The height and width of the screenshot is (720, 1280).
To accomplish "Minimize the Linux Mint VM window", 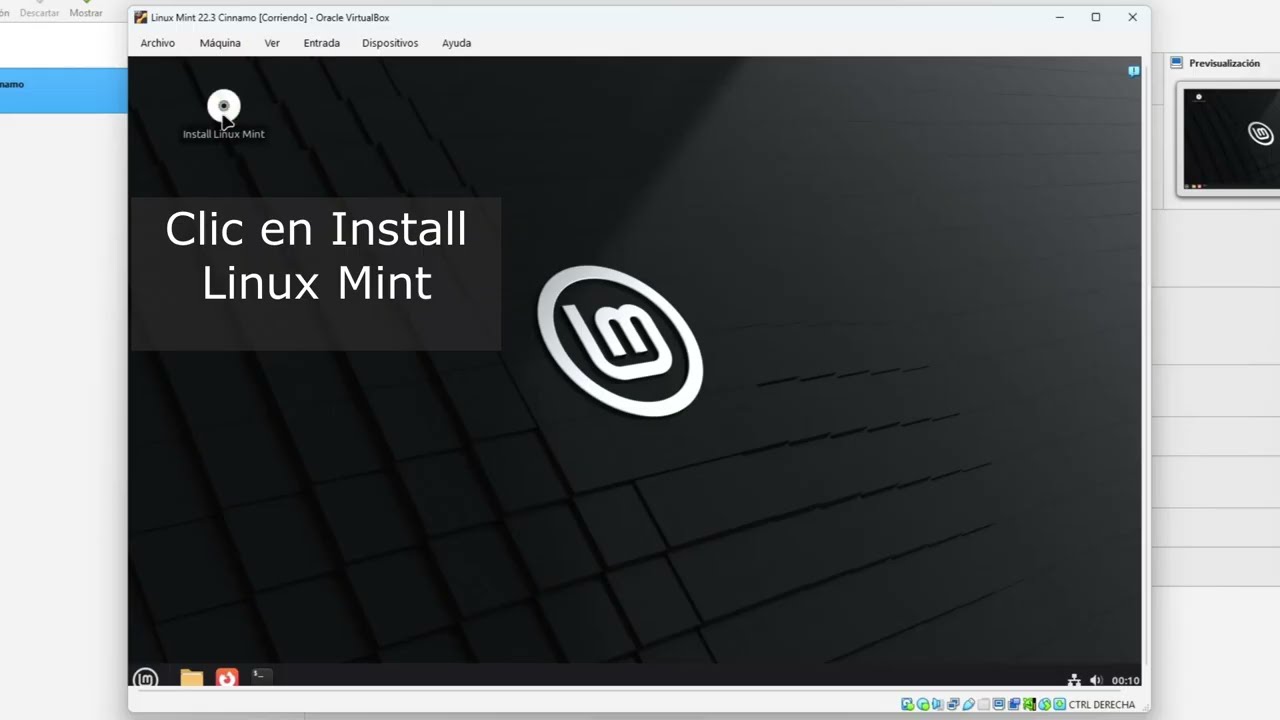I will click(x=1060, y=17).
